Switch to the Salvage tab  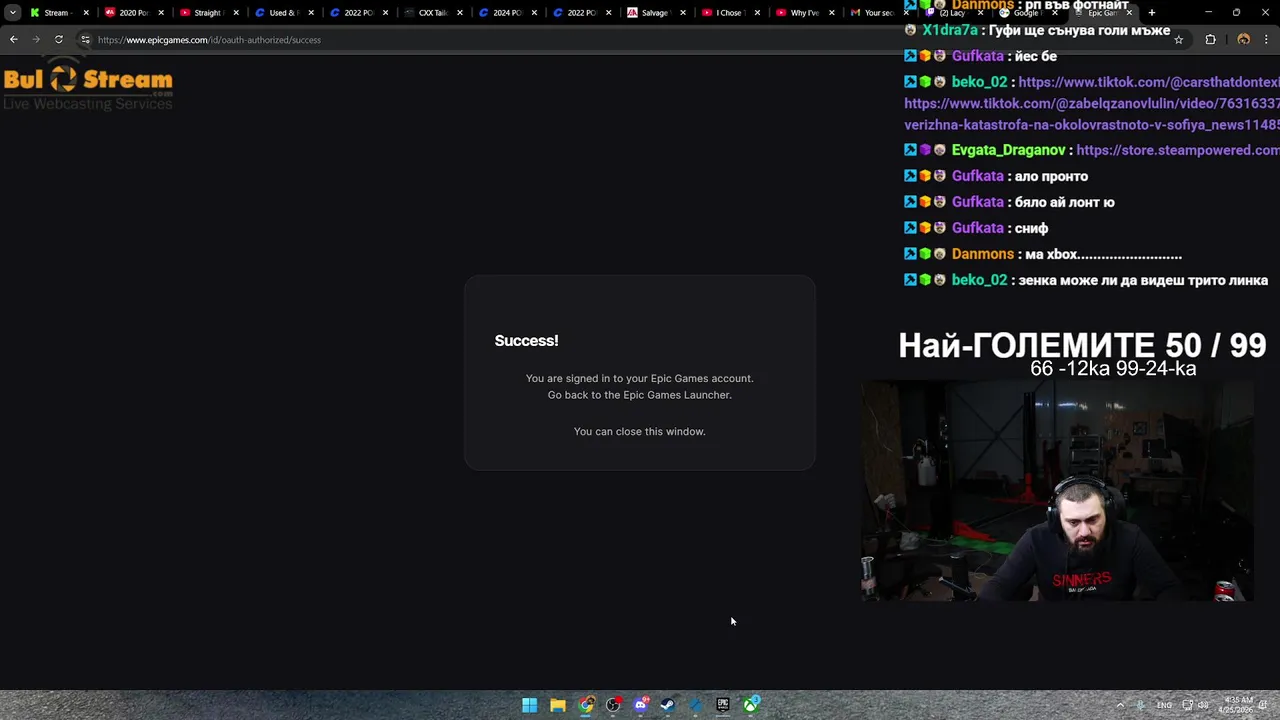click(x=656, y=13)
